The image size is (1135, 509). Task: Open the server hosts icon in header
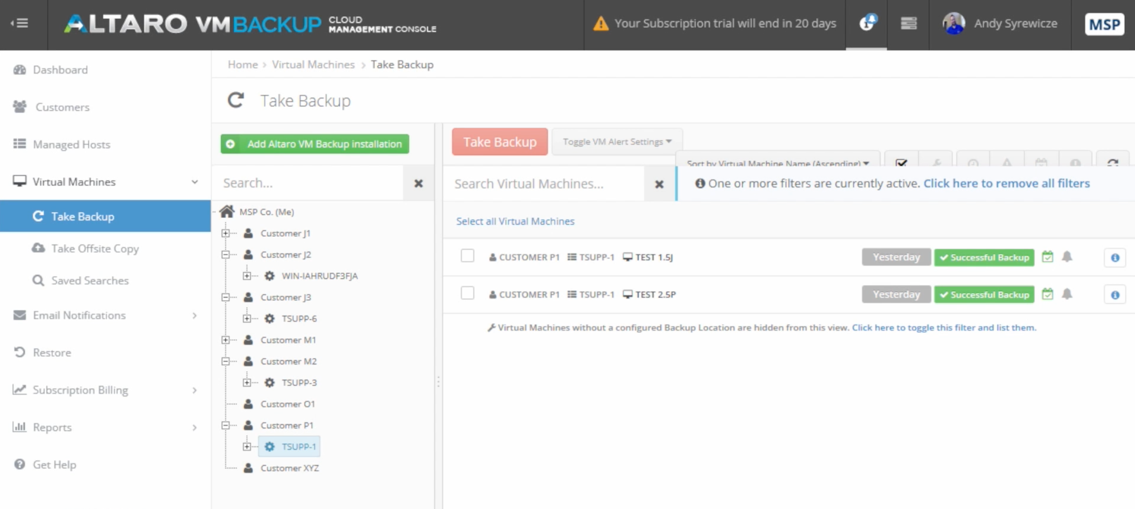tap(908, 23)
